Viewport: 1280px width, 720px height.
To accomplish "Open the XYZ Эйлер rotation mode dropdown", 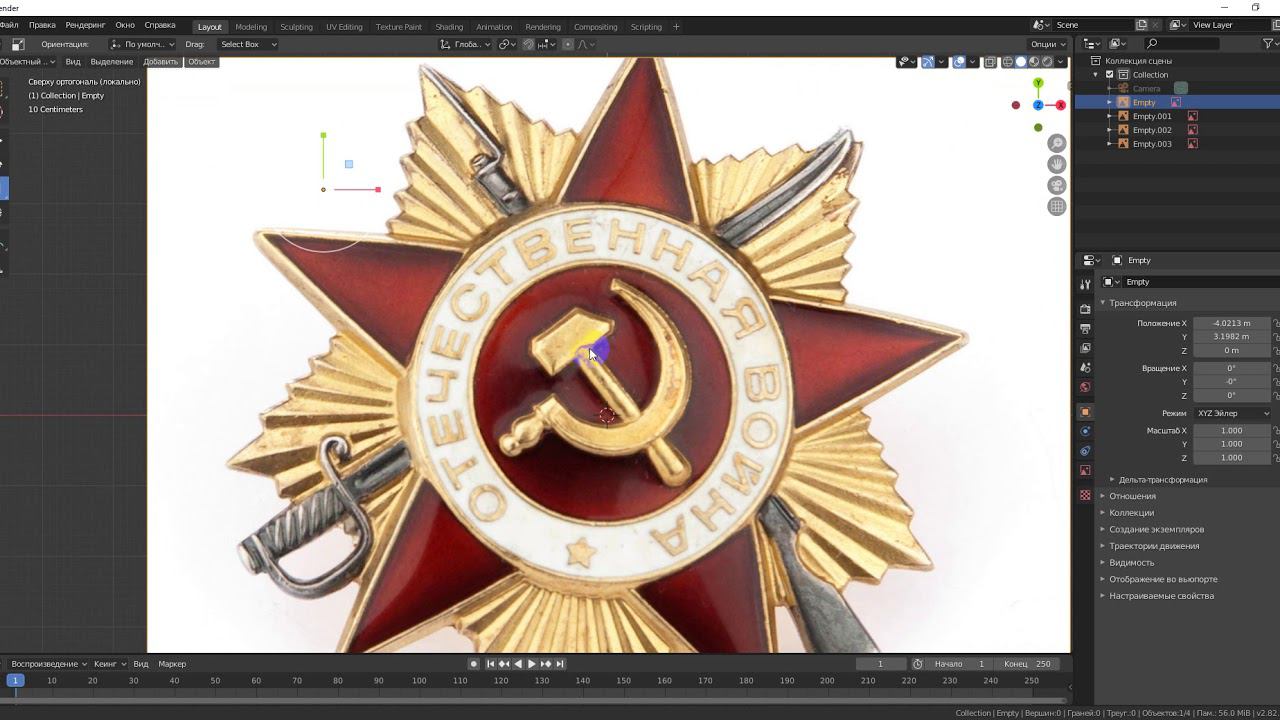I will point(1232,413).
